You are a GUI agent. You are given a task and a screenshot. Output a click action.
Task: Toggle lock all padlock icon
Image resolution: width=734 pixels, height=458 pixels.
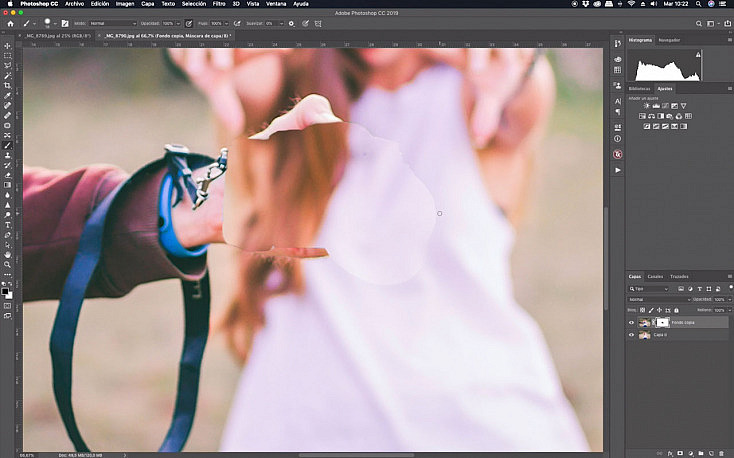(676, 310)
